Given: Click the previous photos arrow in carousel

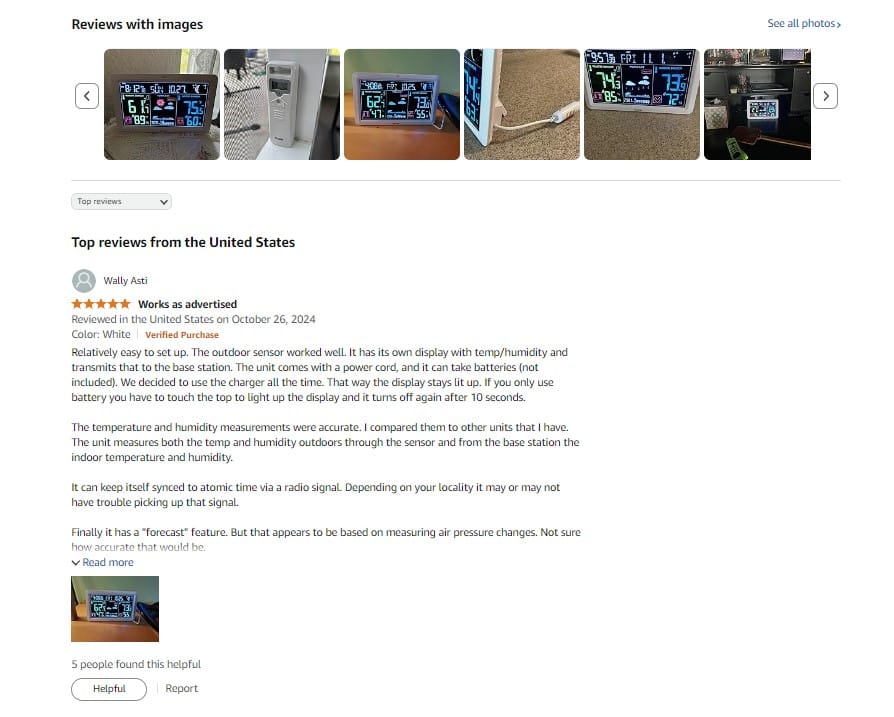Looking at the screenshot, I should (87, 96).
